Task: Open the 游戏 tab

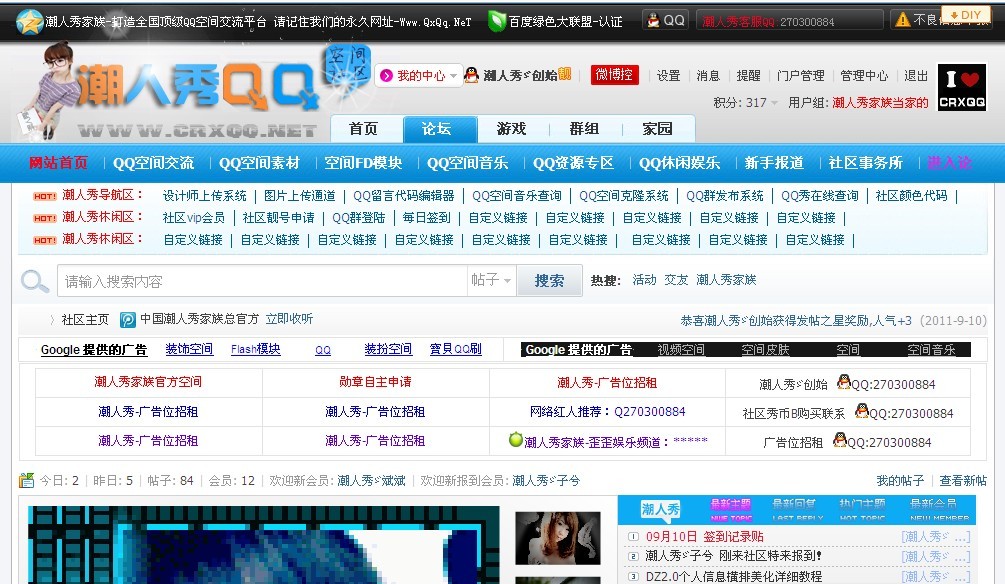Action: click(511, 129)
